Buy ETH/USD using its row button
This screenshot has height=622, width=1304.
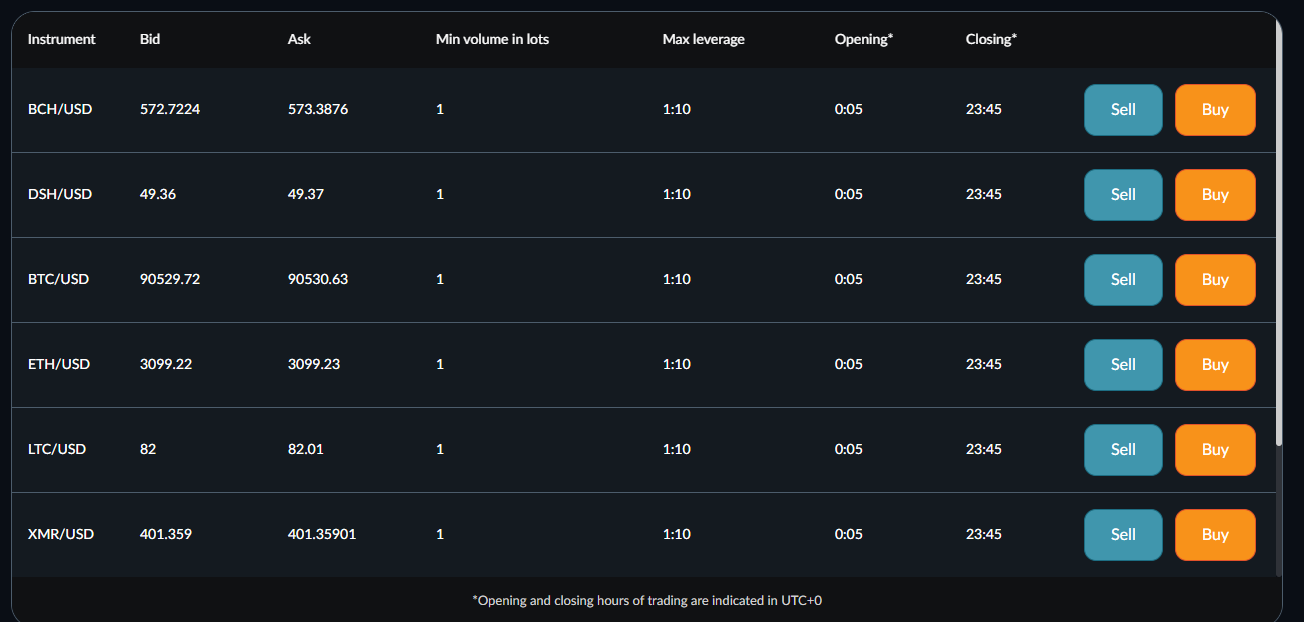1214,365
